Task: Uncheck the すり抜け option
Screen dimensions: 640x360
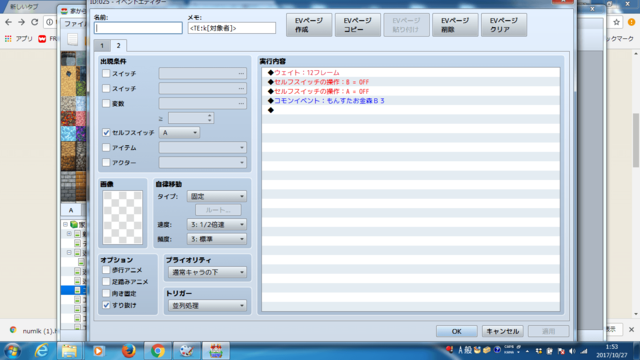Action: pyautogui.click(x=106, y=305)
